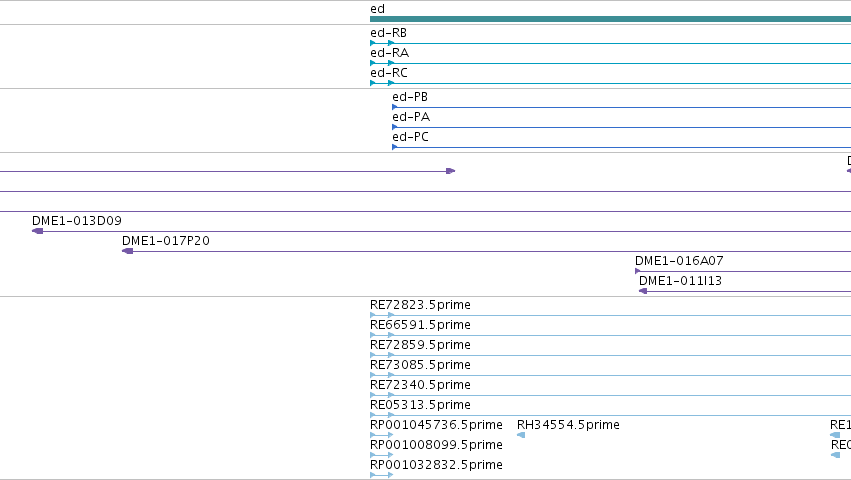Select RE72823.5prime EST label
851x480 pixels.
[x=420, y=305]
